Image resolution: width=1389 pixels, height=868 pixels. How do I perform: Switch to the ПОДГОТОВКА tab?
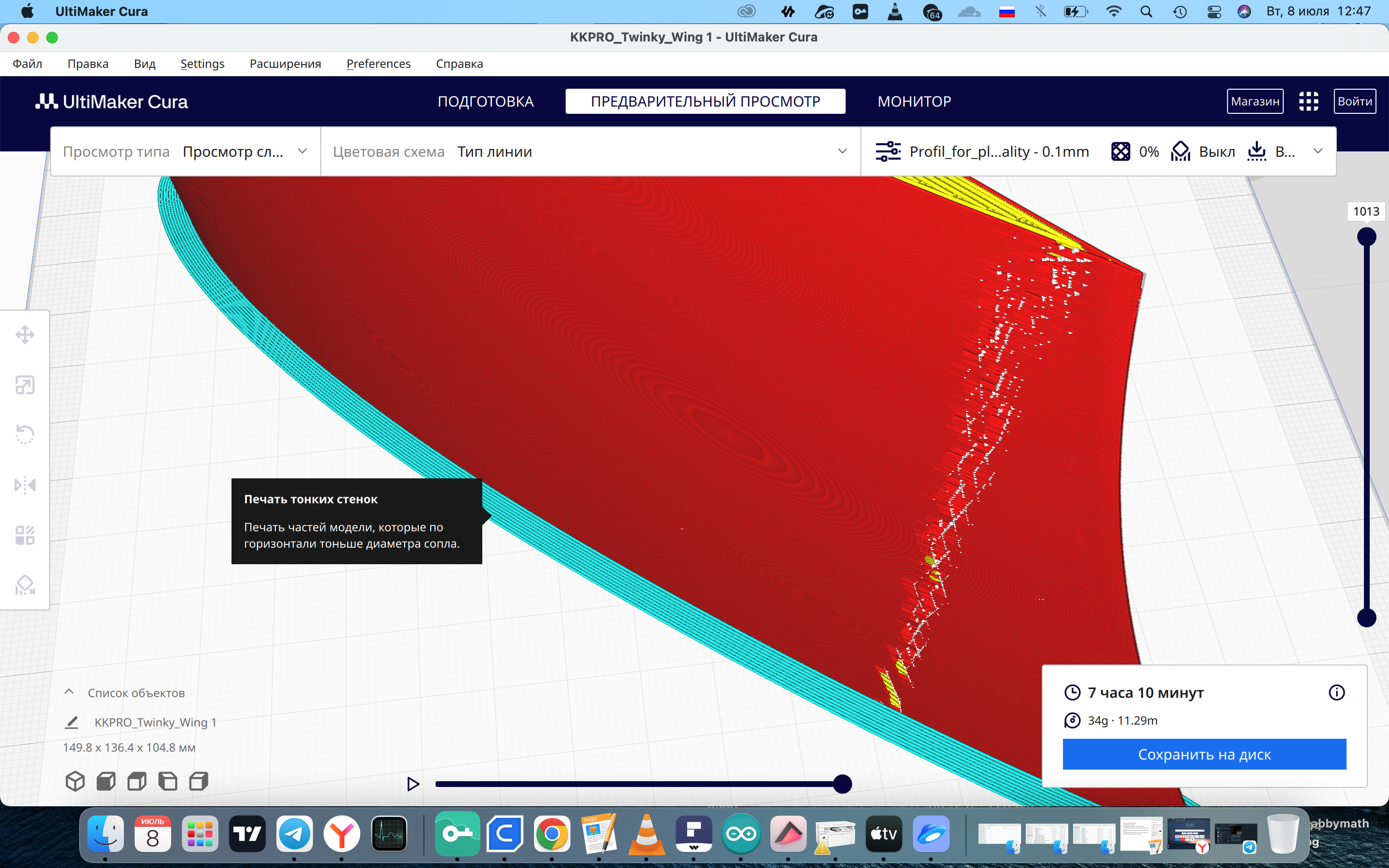pos(485,102)
